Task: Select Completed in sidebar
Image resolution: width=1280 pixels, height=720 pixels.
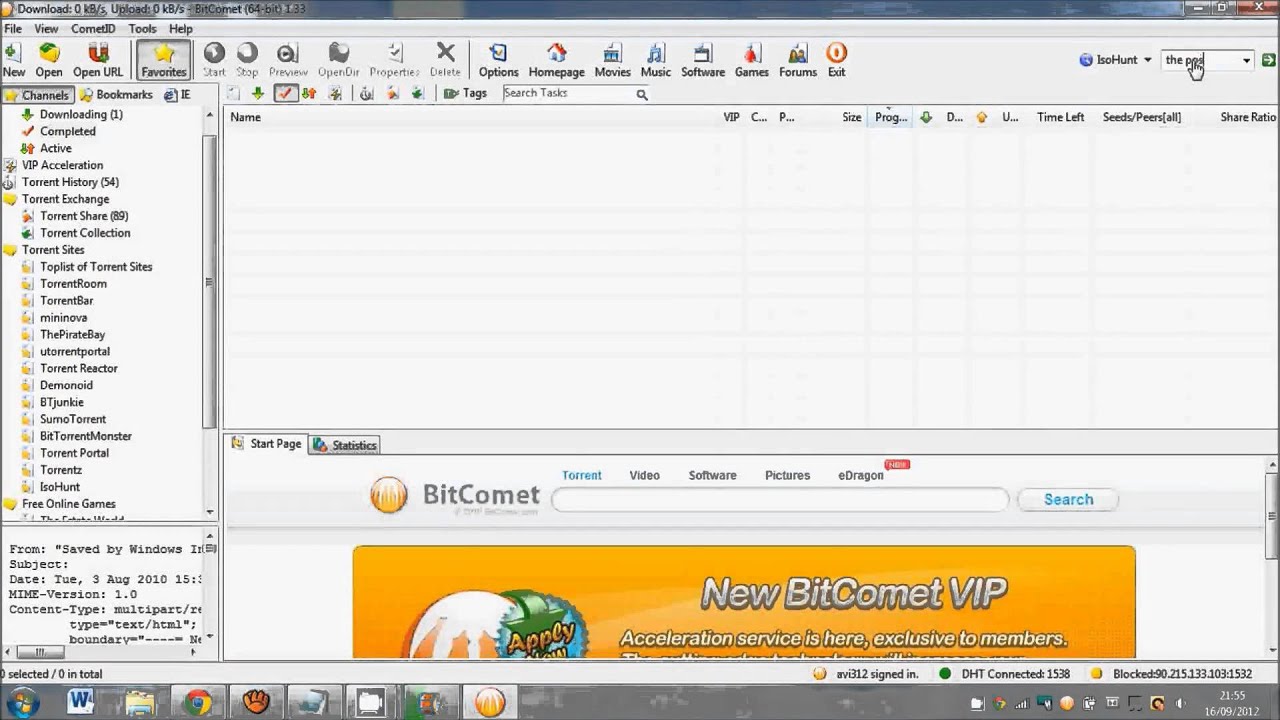Action: tap(68, 131)
